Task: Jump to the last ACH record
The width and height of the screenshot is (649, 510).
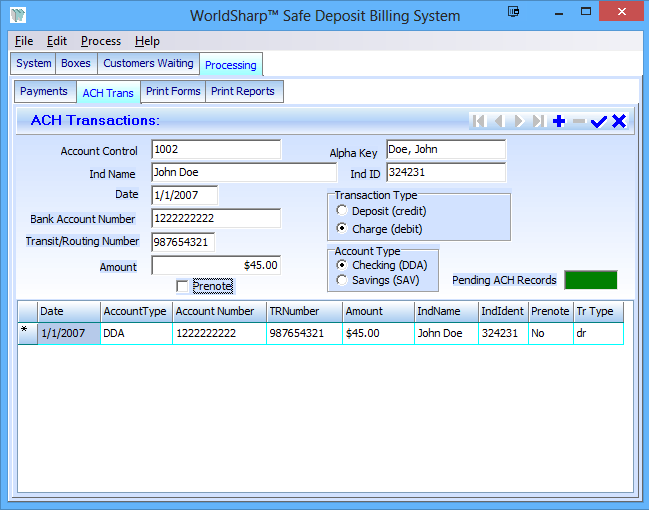Action: (x=539, y=121)
